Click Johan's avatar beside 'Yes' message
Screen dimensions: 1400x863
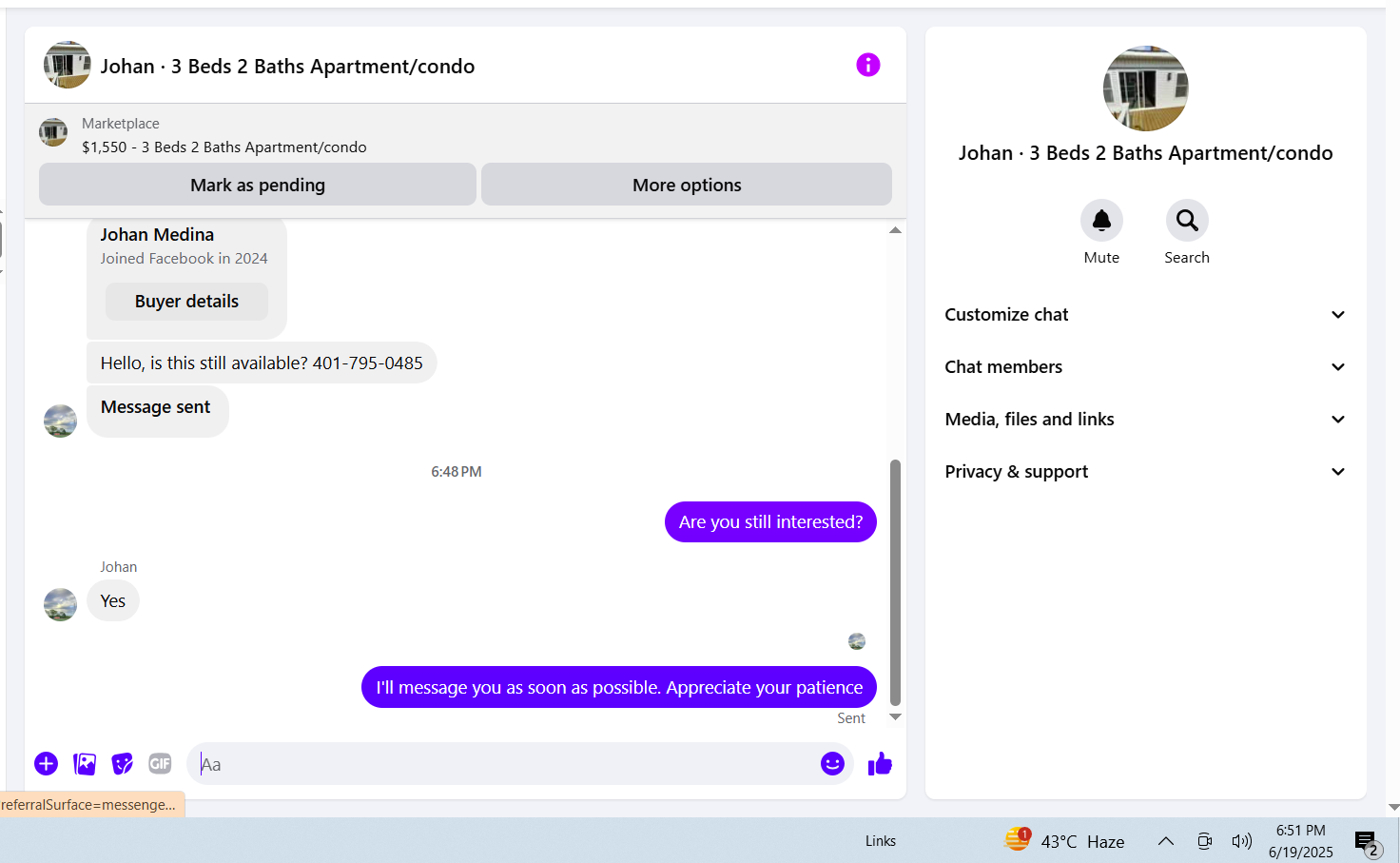[60, 604]
